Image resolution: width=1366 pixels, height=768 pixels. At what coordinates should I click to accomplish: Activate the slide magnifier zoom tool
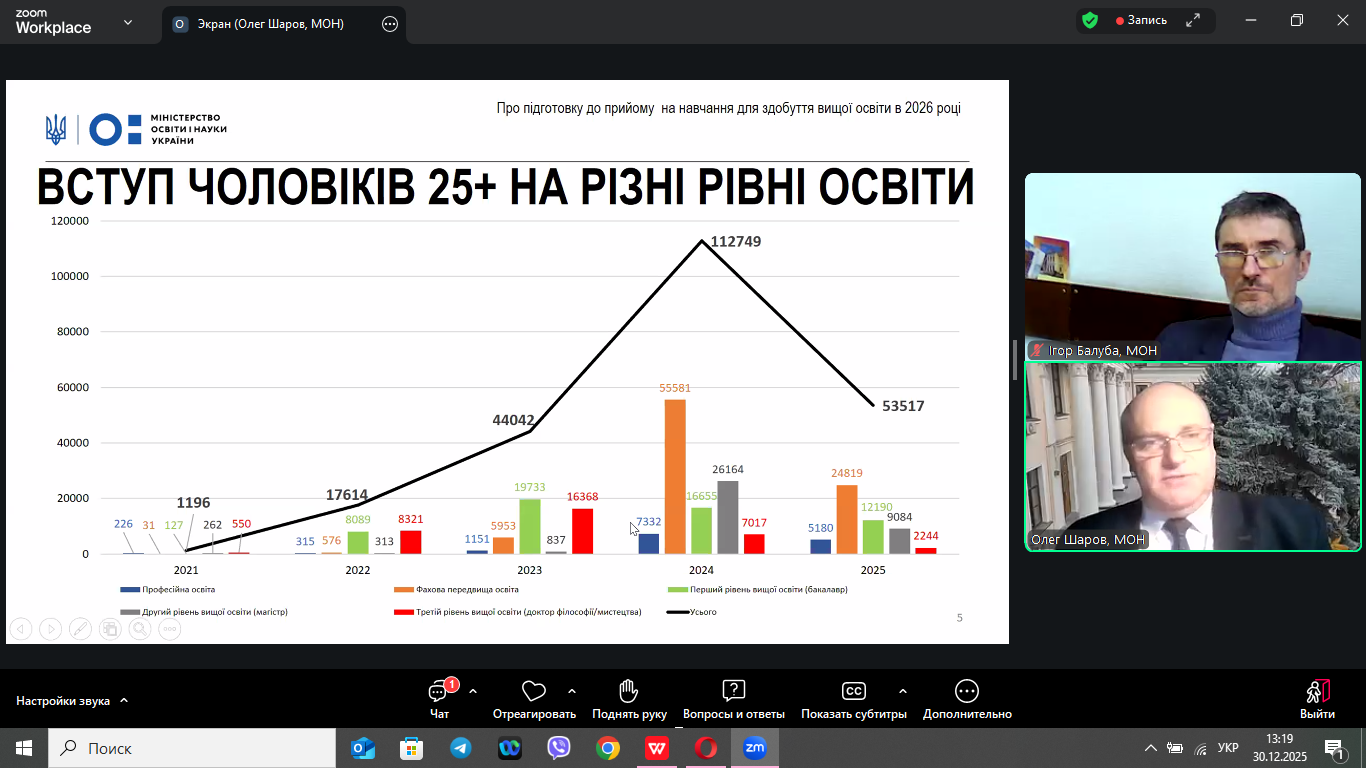click(x=140, y=629)
